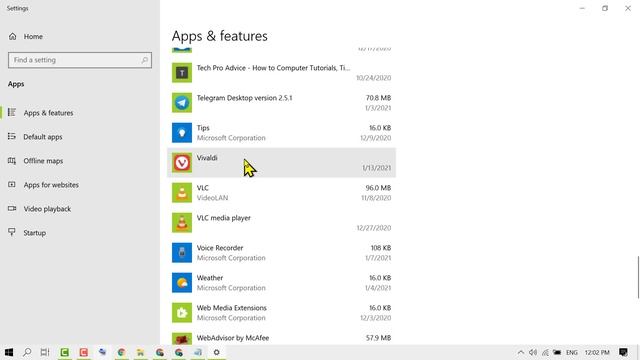Open taskbar Search
This screenshot has height=360, width=640.
coord(27,352)
